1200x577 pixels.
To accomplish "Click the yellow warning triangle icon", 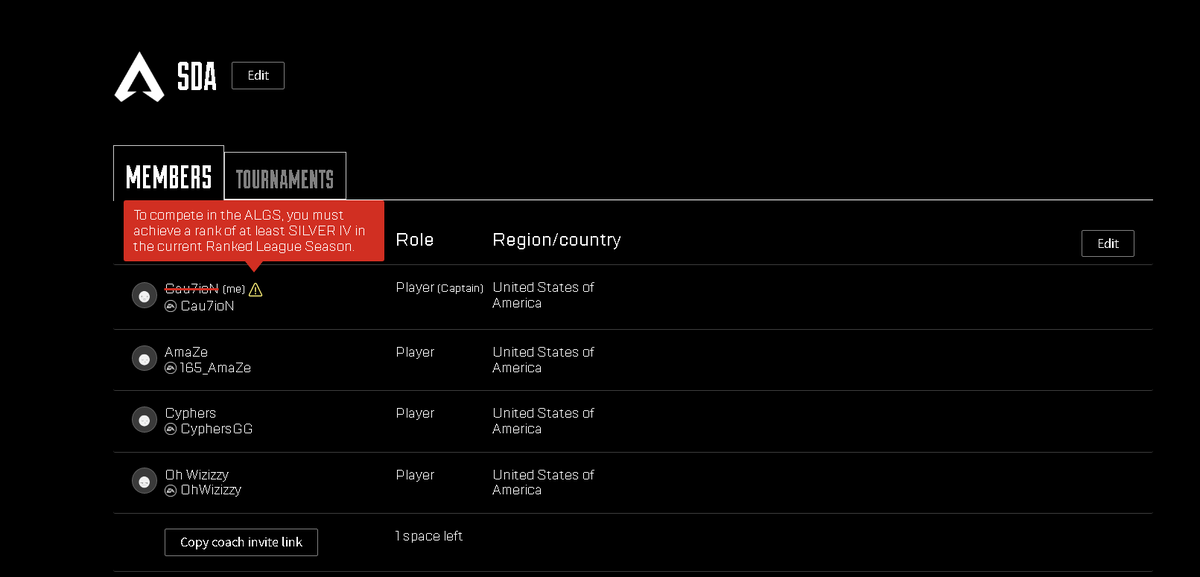I will (x=255, y=290).
